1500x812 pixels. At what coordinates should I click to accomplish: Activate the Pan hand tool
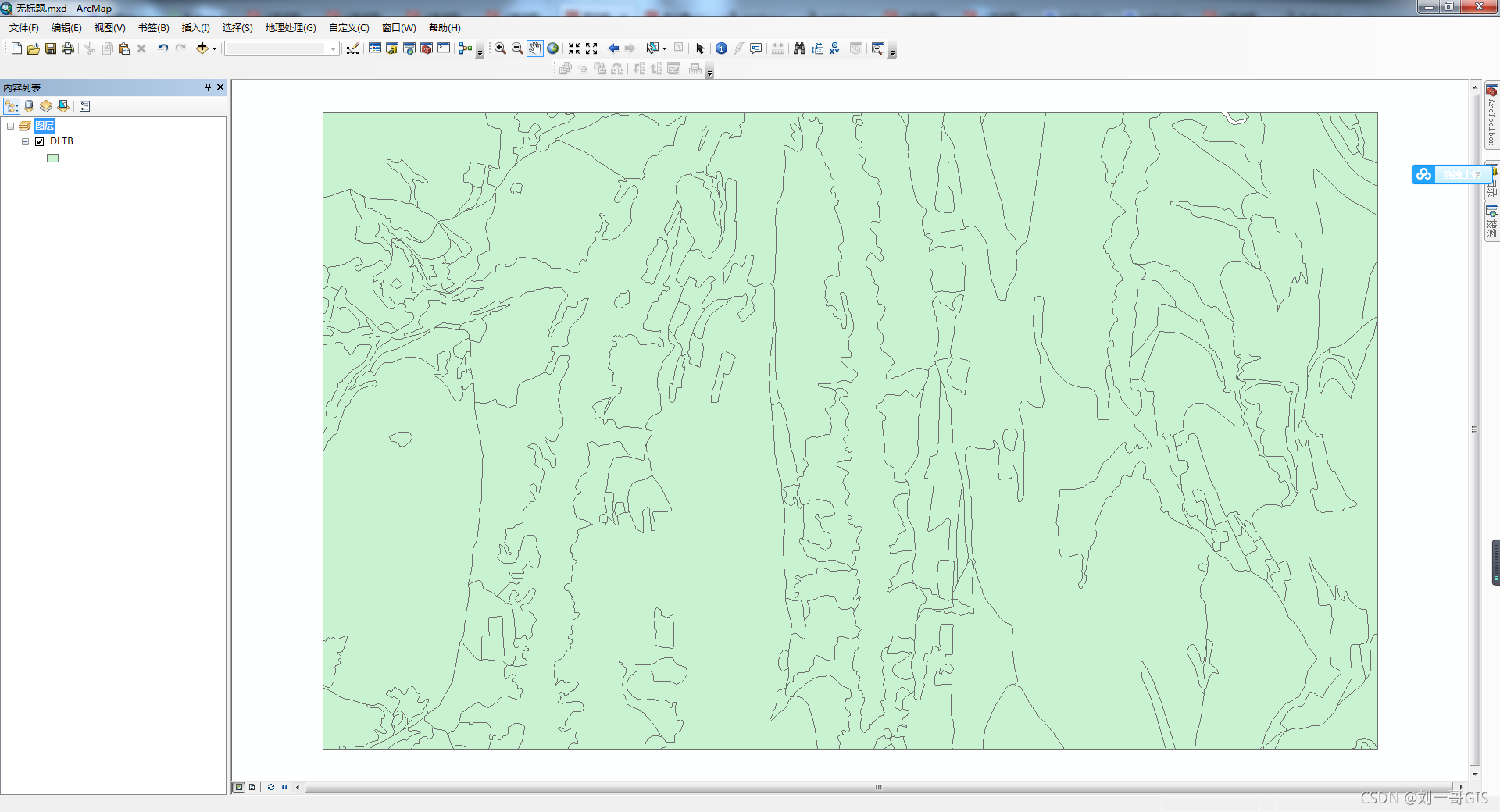click(x=535, y=48)
